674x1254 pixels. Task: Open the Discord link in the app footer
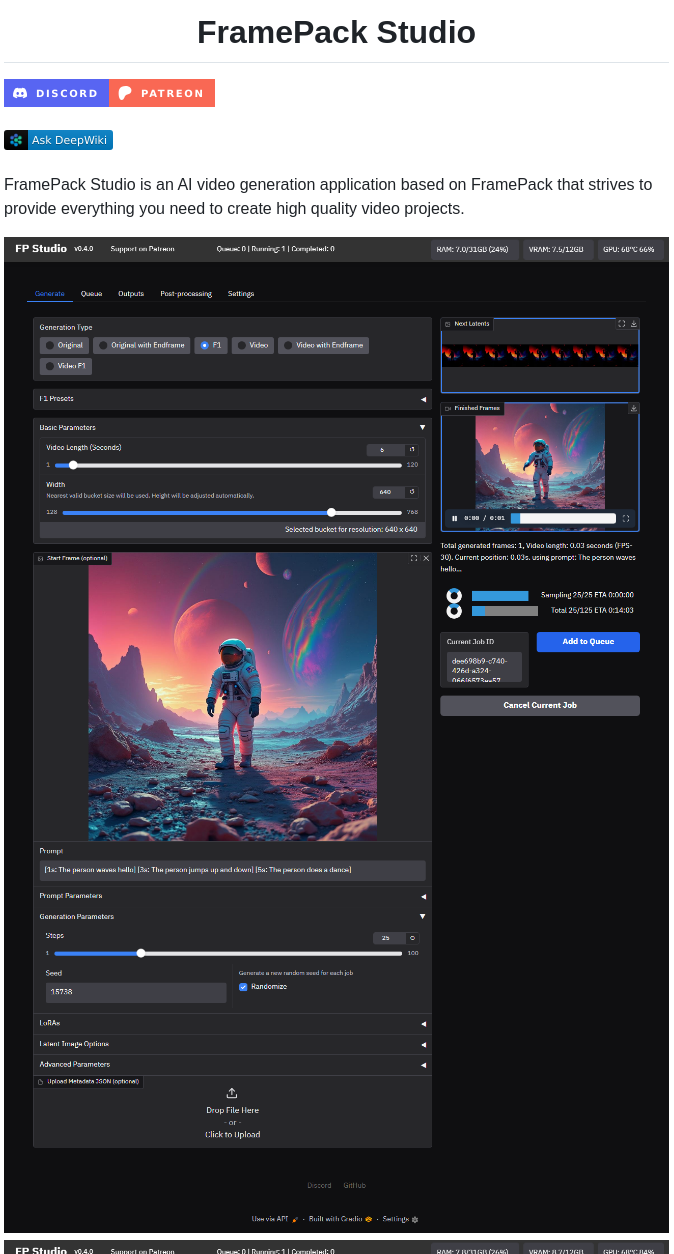point(319,1186)
